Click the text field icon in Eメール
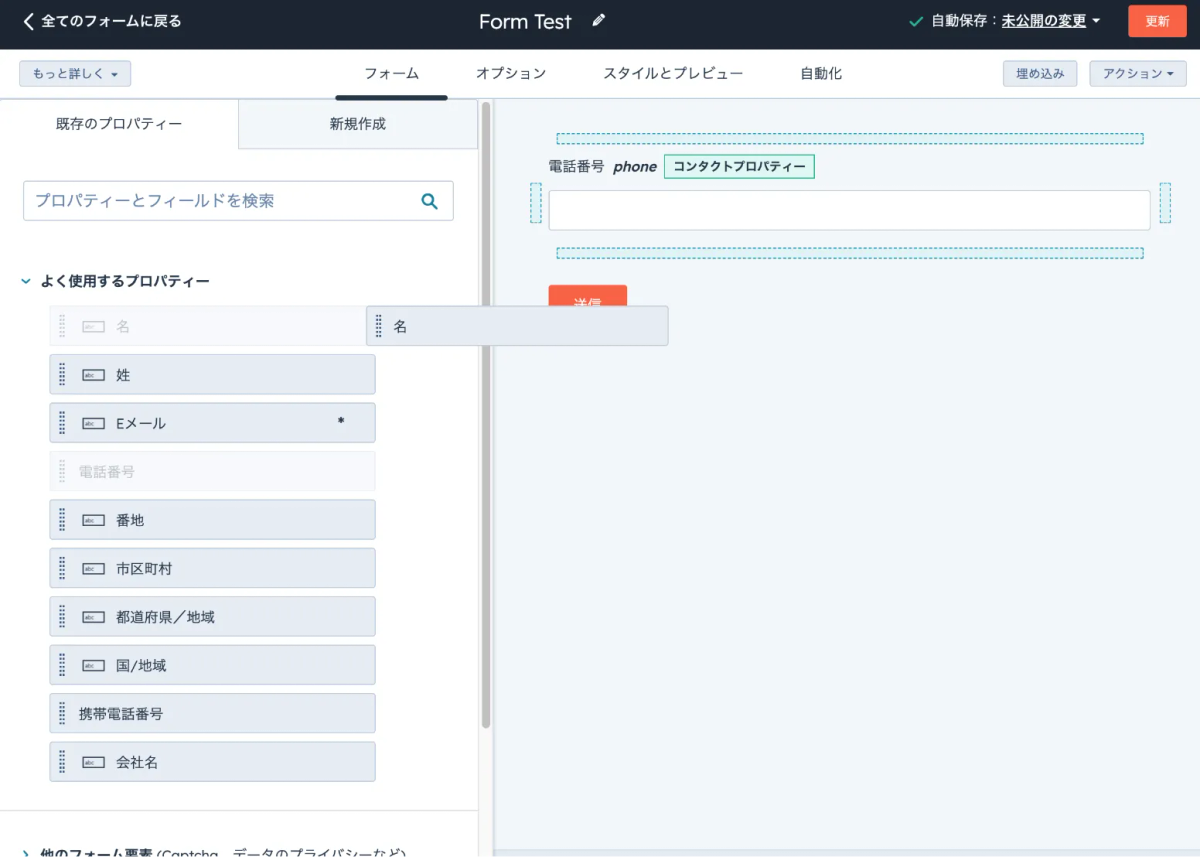 [x=93, y=424]
